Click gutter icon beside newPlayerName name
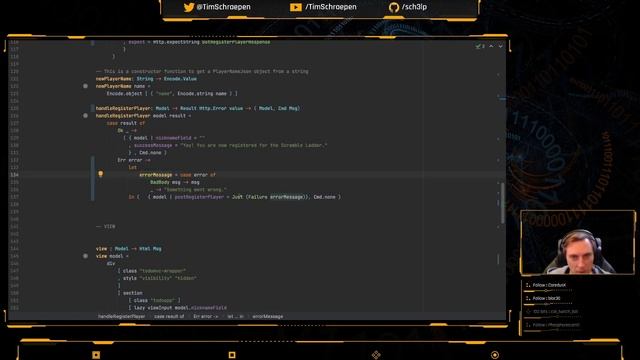The height and width of the screenshot is (360, 640). [85, 86]
